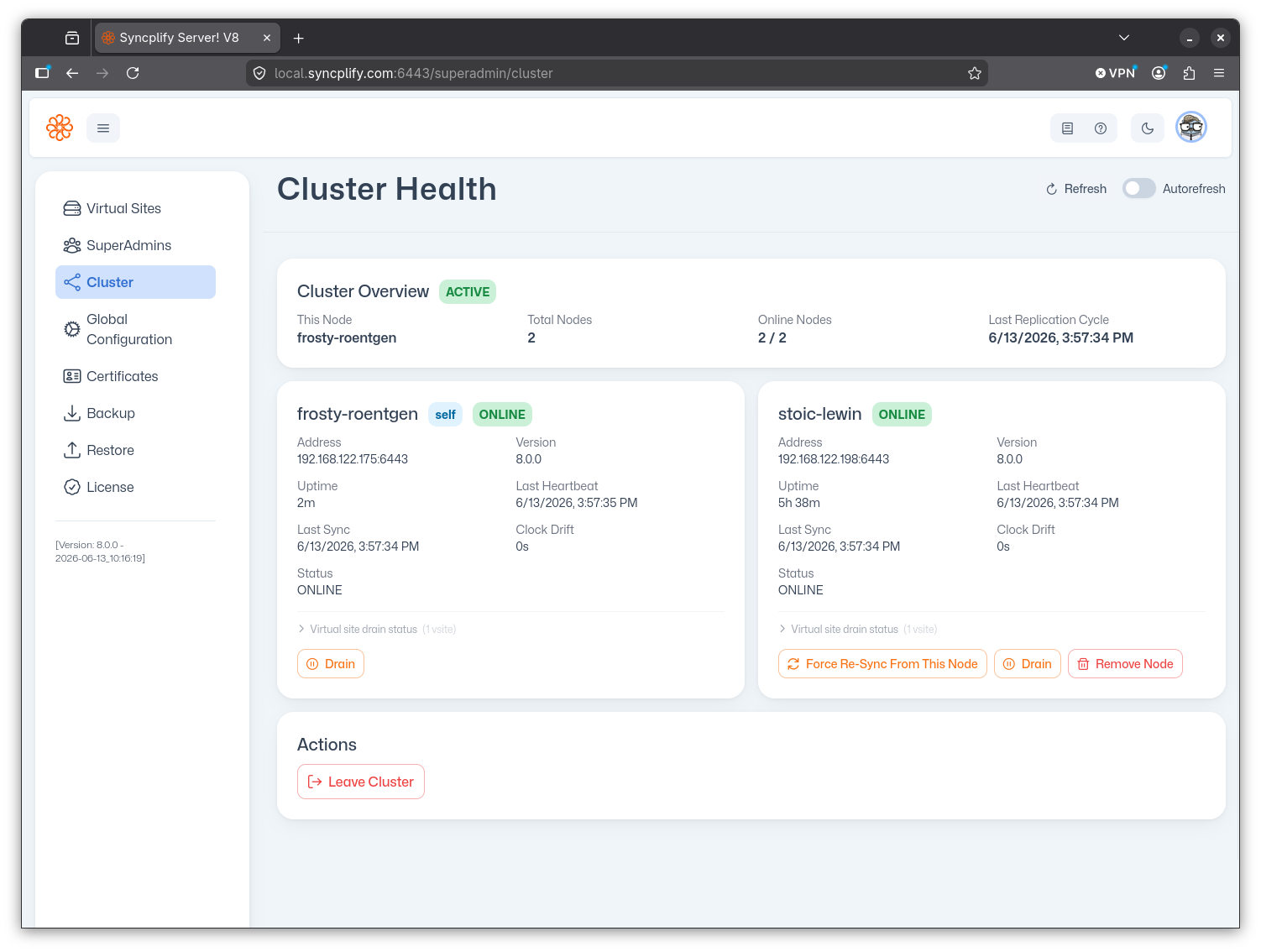
Task: Click the recent browsing history icon
Action: [x=72, y=38]
